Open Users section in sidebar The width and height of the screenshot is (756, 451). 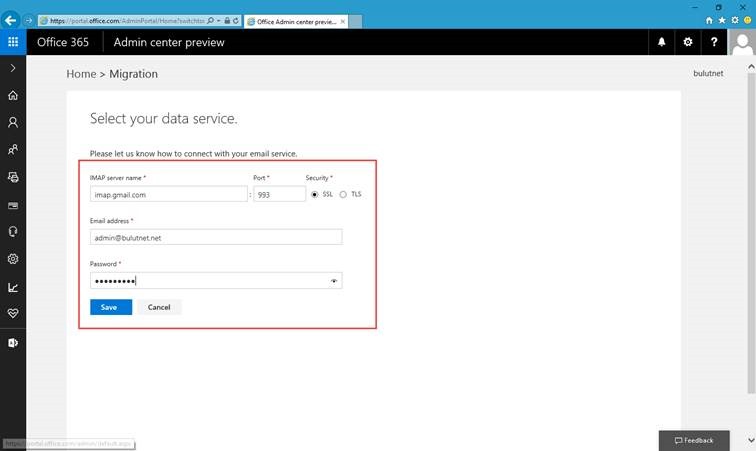coord(13,123)
